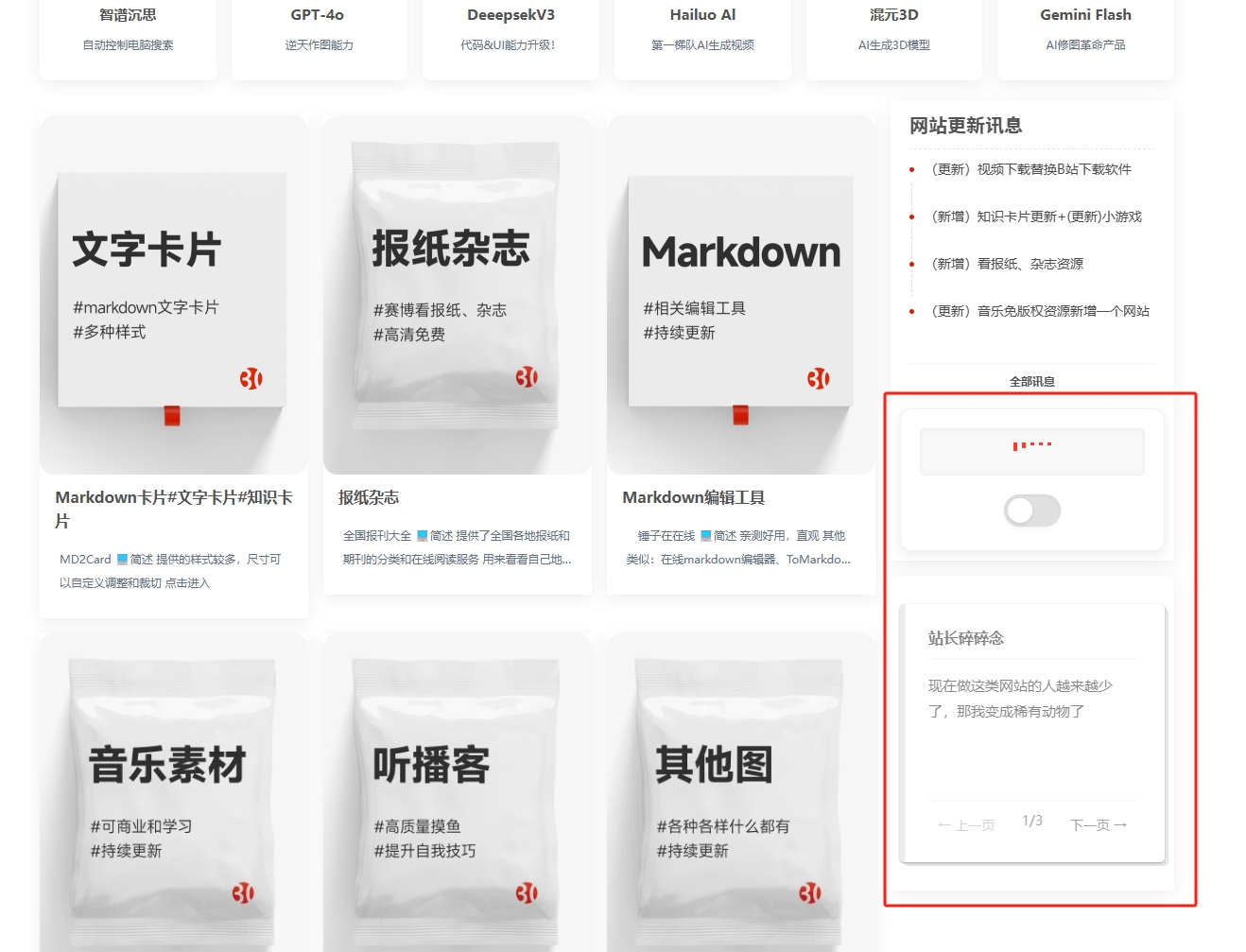This screenshot has height=952, width=1246.
Task: Click the red logo on 听播客 image
Action: (x=527, y=893)
